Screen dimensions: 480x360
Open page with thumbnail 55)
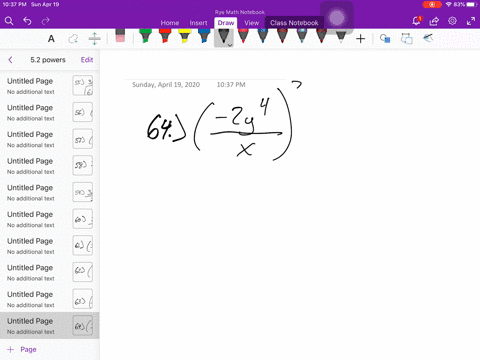click(49, 86)
